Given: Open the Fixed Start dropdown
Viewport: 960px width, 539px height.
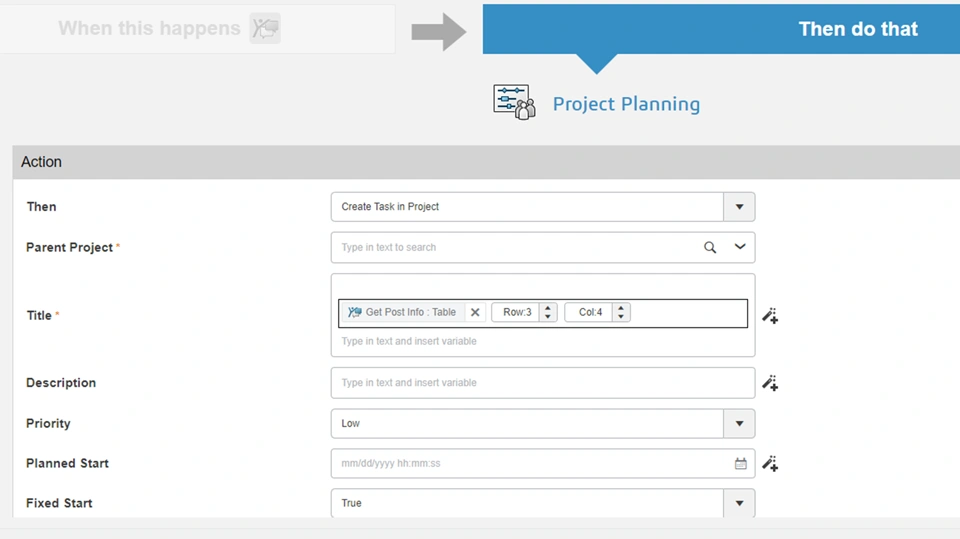Looking at the screenshot, I should click(x=739, y=503).
